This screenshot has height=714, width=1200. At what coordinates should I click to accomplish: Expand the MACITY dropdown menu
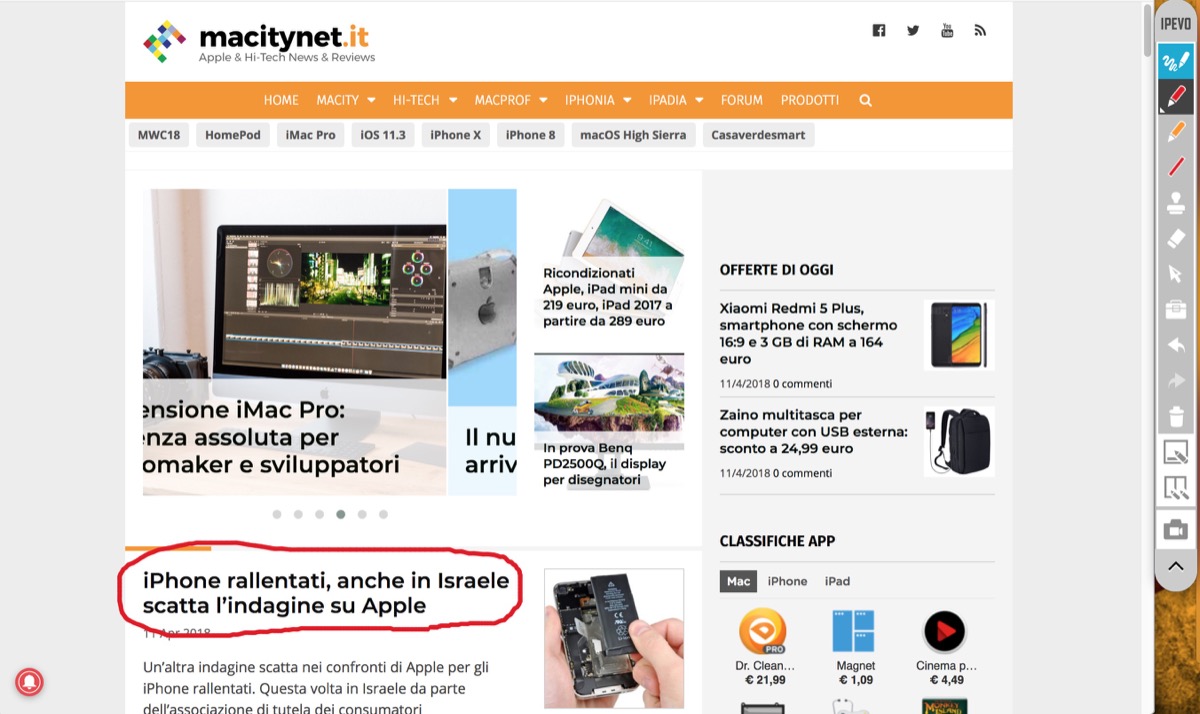point(346,100)
